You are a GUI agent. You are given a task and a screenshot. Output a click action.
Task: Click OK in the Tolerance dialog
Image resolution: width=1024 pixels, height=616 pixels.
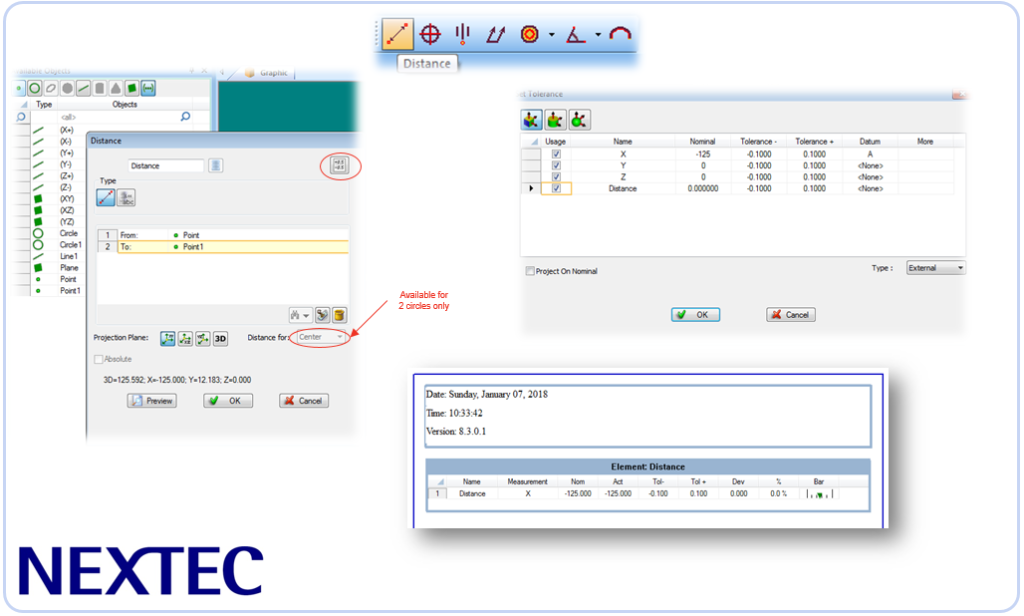(x=696, y=315)
